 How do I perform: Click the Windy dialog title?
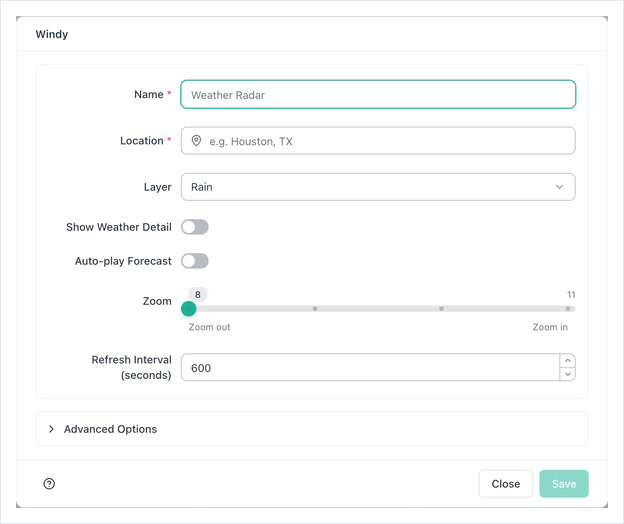pos(52,34)
